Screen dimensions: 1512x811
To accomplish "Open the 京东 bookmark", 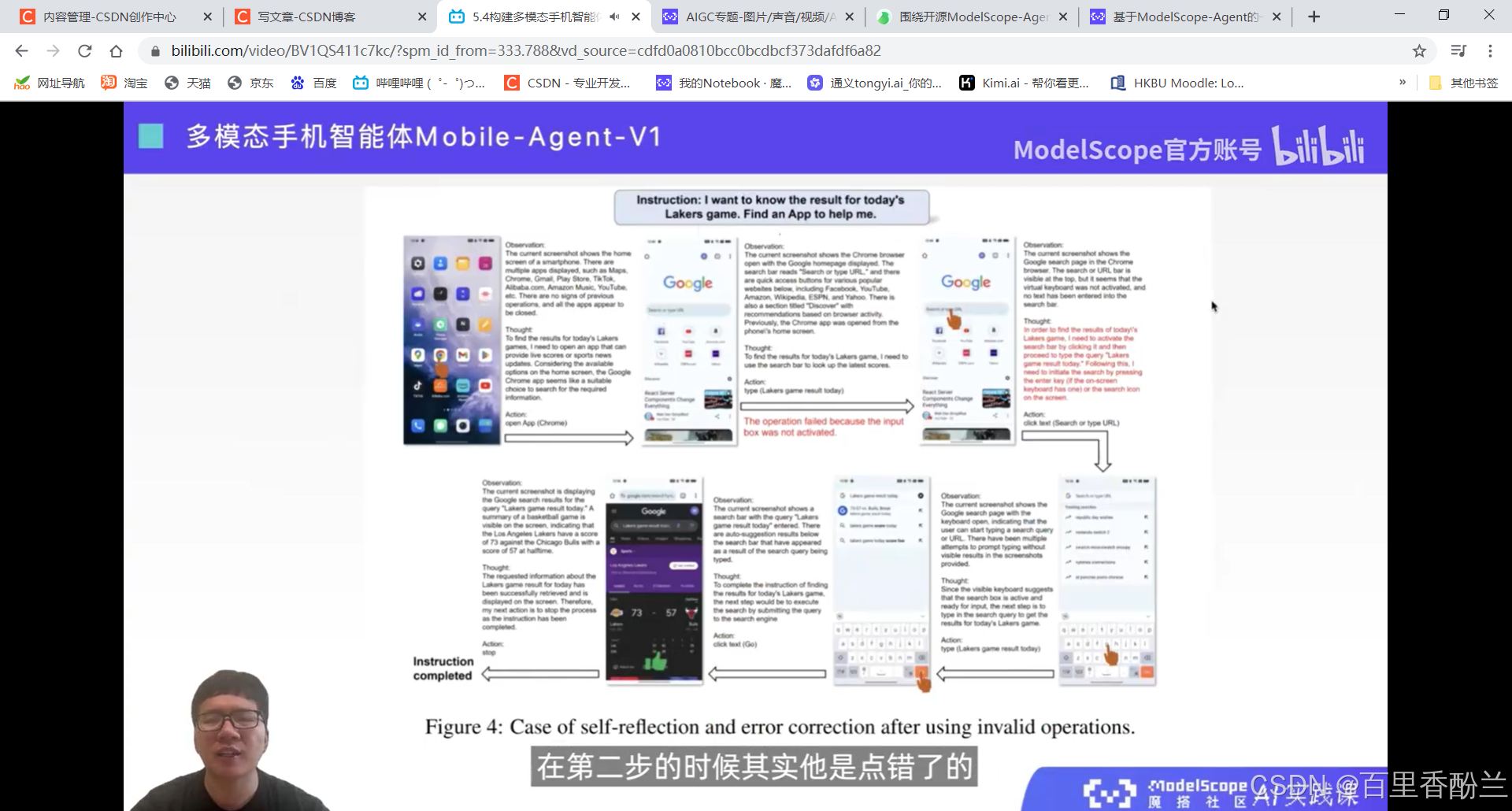I will 250,83.
